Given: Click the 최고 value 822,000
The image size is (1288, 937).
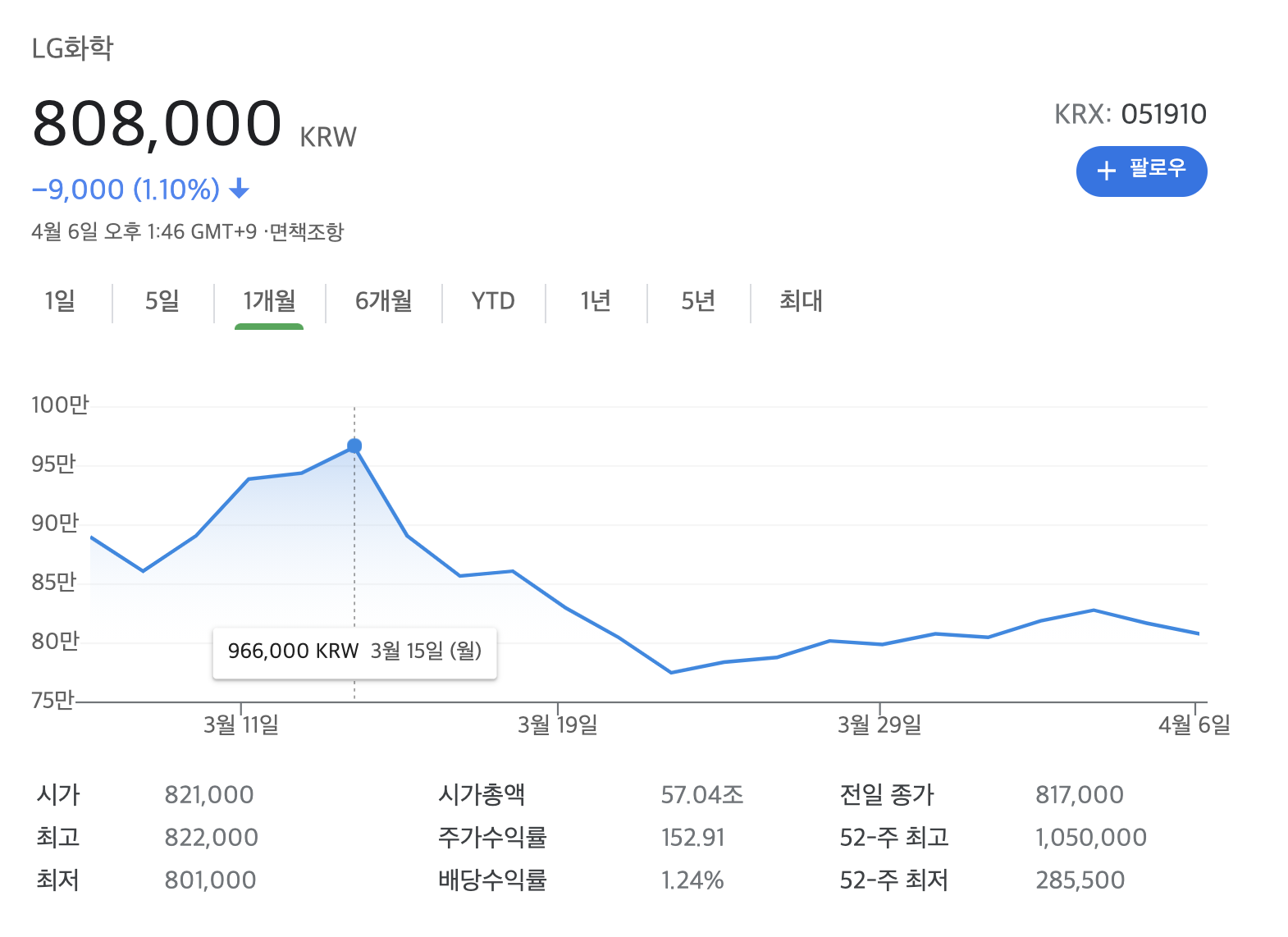Looking at the screenshot, I should pyautogui.click(x=212, y=837).
